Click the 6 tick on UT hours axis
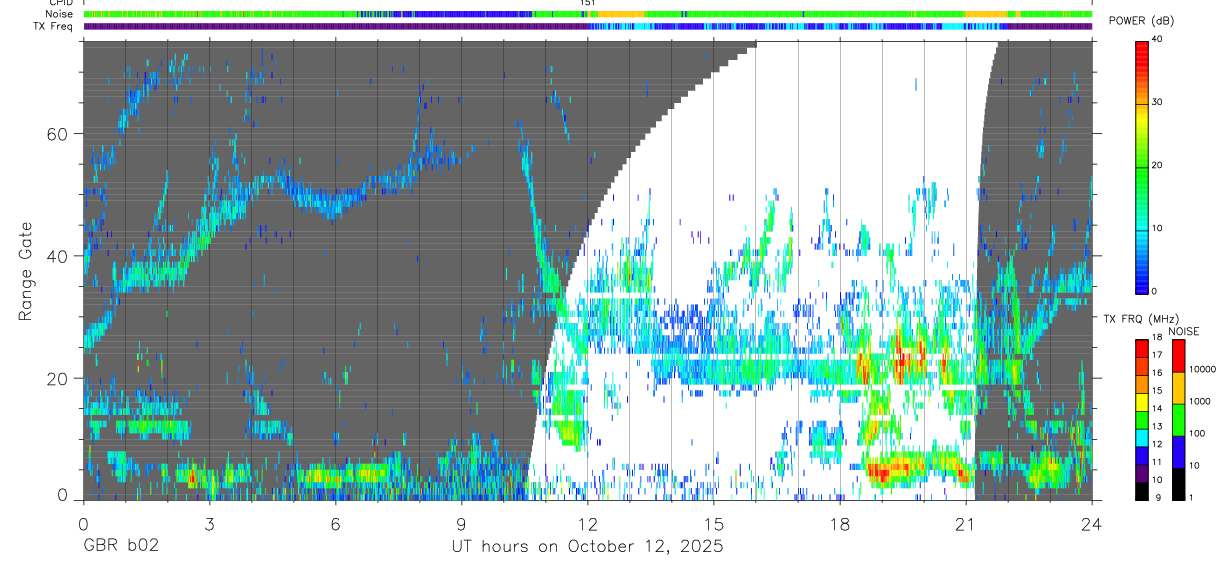 335,523
